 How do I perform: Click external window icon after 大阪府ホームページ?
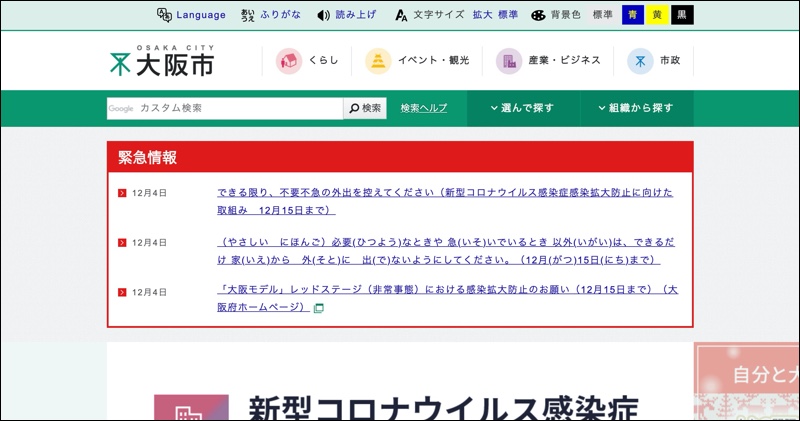tap(318, 308)
